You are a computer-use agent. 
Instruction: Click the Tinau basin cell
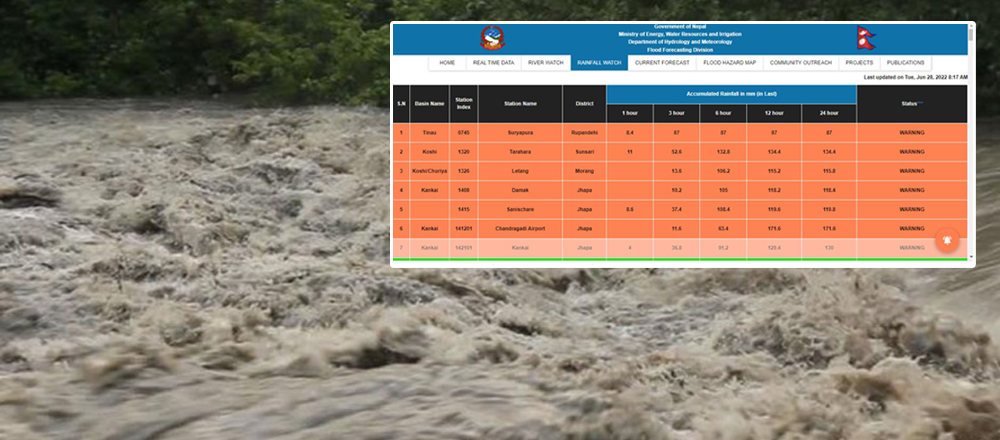pyautogui.click(x=429, y=133)
